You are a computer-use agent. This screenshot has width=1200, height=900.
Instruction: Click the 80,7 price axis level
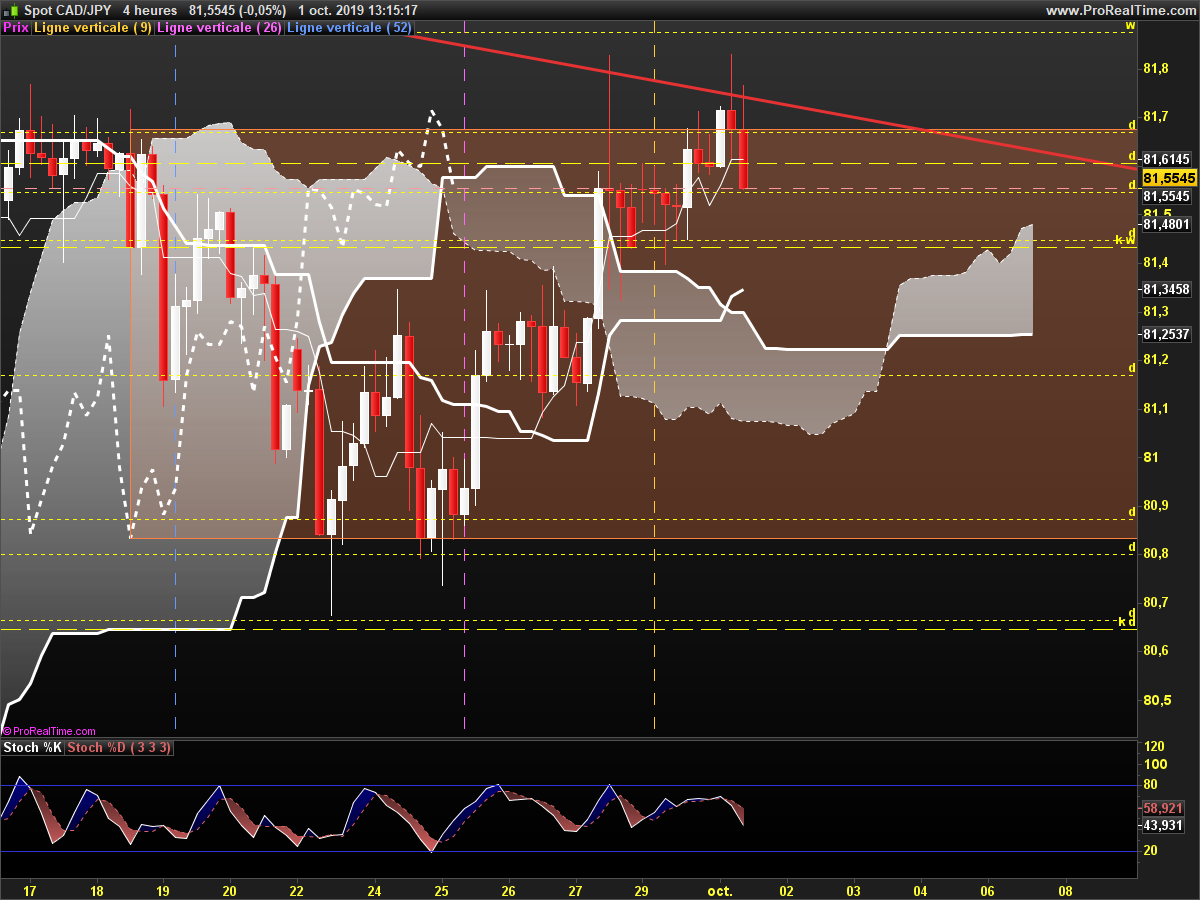[x=1156, y=602]
